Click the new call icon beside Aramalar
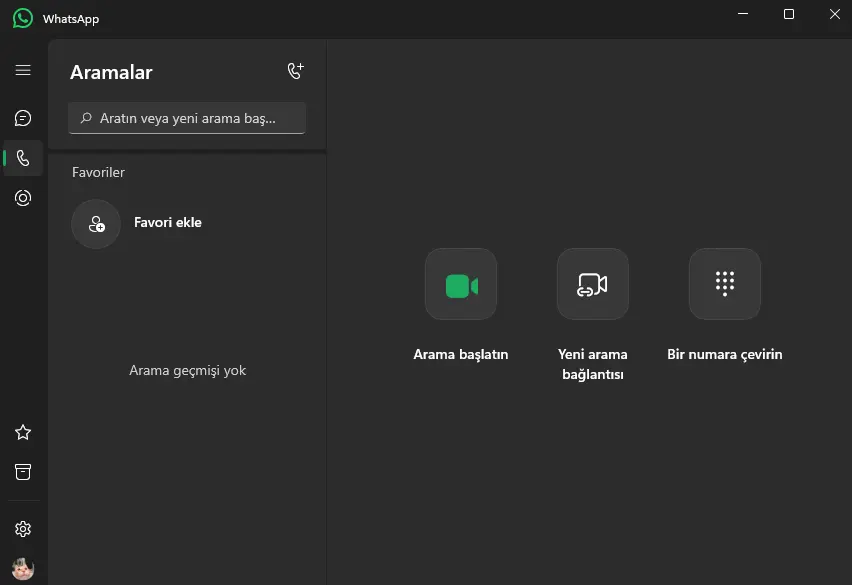Image resolution: width=852 pixels, height=585 pixels. 296,71
